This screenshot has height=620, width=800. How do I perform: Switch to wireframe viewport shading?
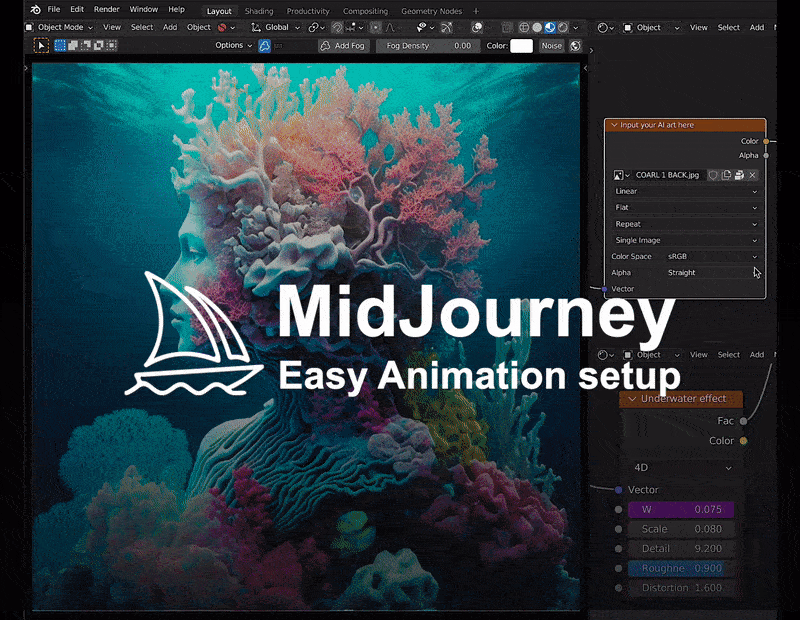click(524, 28)
